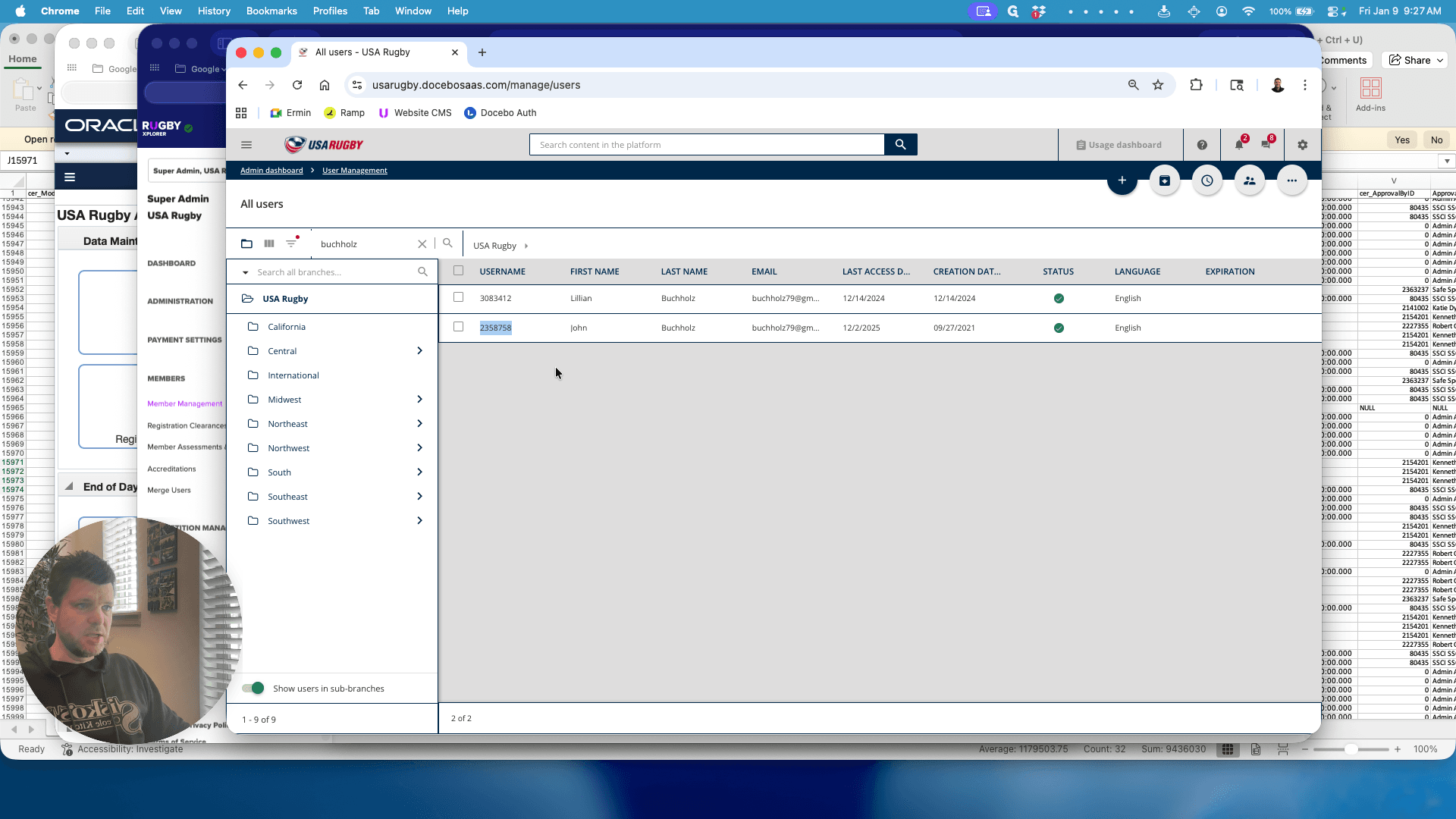1456x819 pixels.
Task: Reload the page in Chrome
Action: click(x=297, y=85)
